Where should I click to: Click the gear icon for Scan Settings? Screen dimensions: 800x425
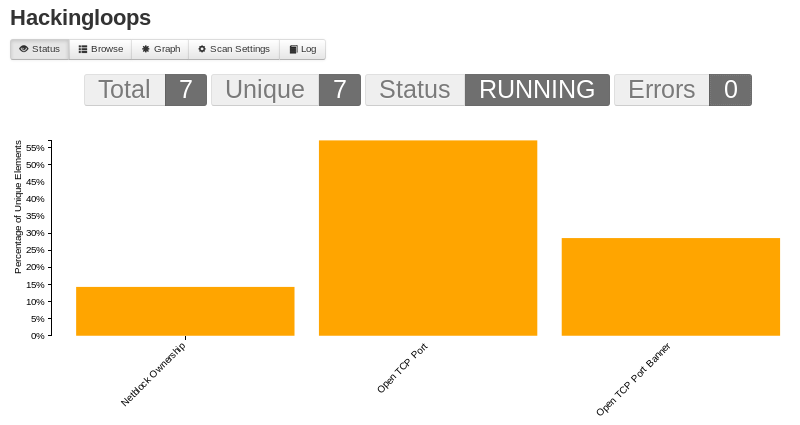pyautogui.click(x=202, y=49)
